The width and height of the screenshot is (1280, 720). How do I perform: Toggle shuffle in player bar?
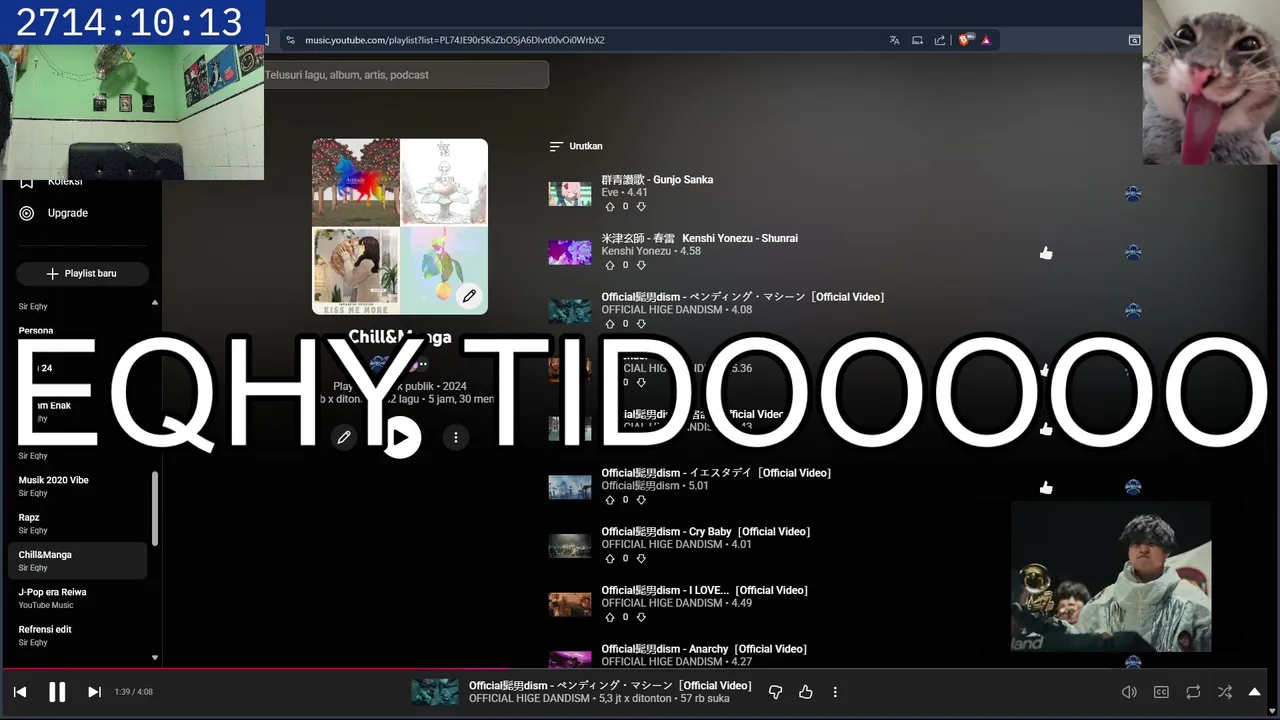click(x=1225, y=692)
